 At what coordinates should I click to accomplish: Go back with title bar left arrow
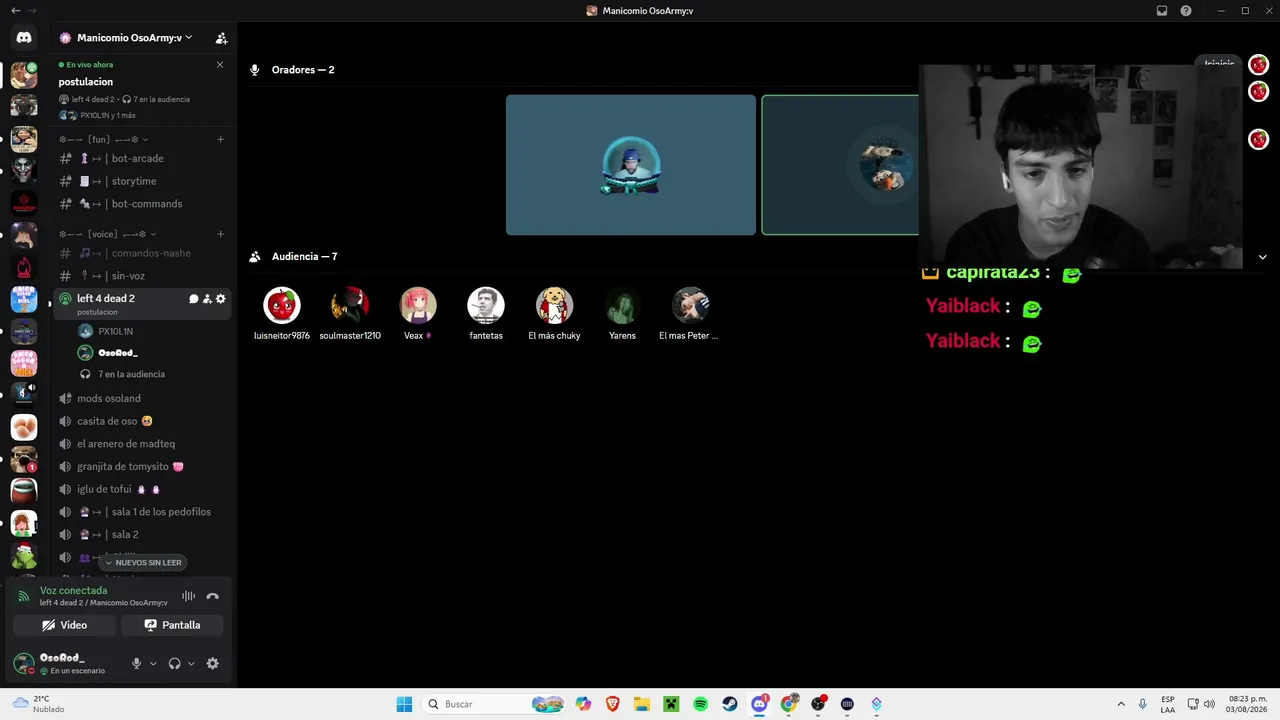point(15,11)
